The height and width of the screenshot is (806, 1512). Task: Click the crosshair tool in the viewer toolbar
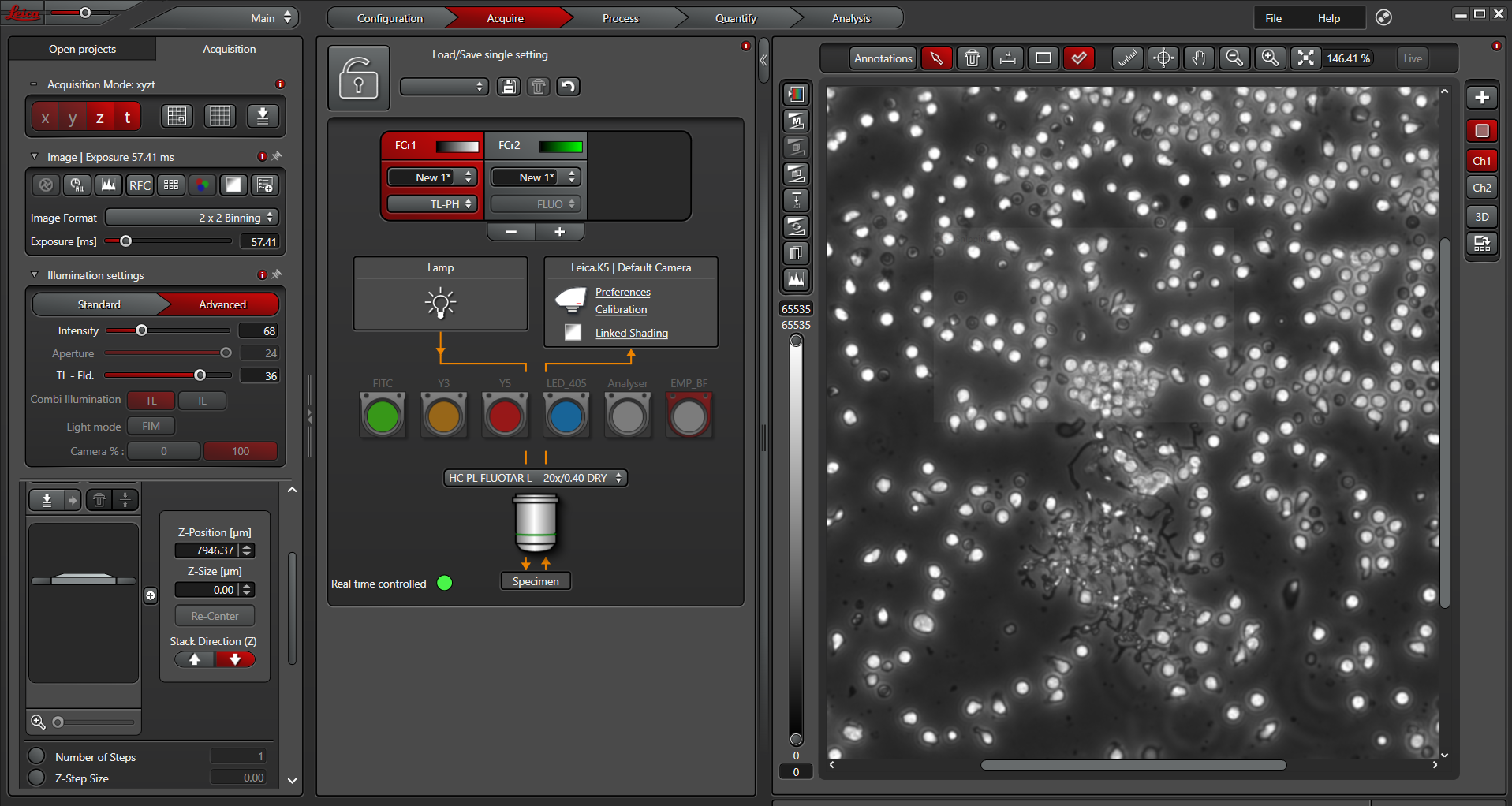point(1163,58)
